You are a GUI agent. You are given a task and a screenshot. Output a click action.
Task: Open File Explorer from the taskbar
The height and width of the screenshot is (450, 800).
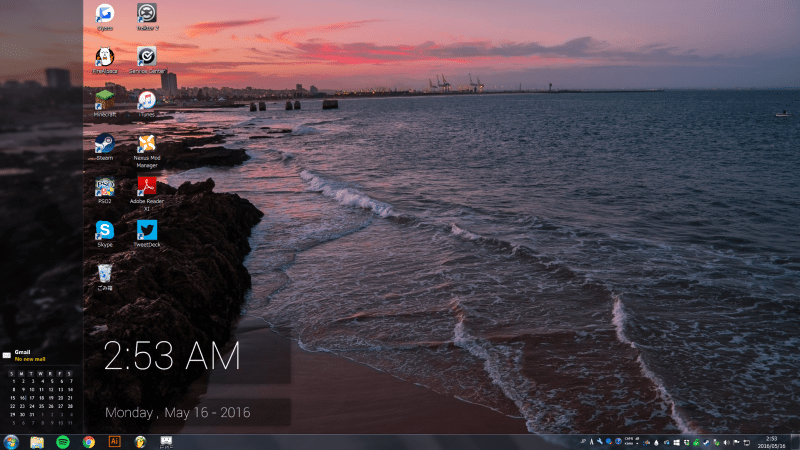coord(37,441)
